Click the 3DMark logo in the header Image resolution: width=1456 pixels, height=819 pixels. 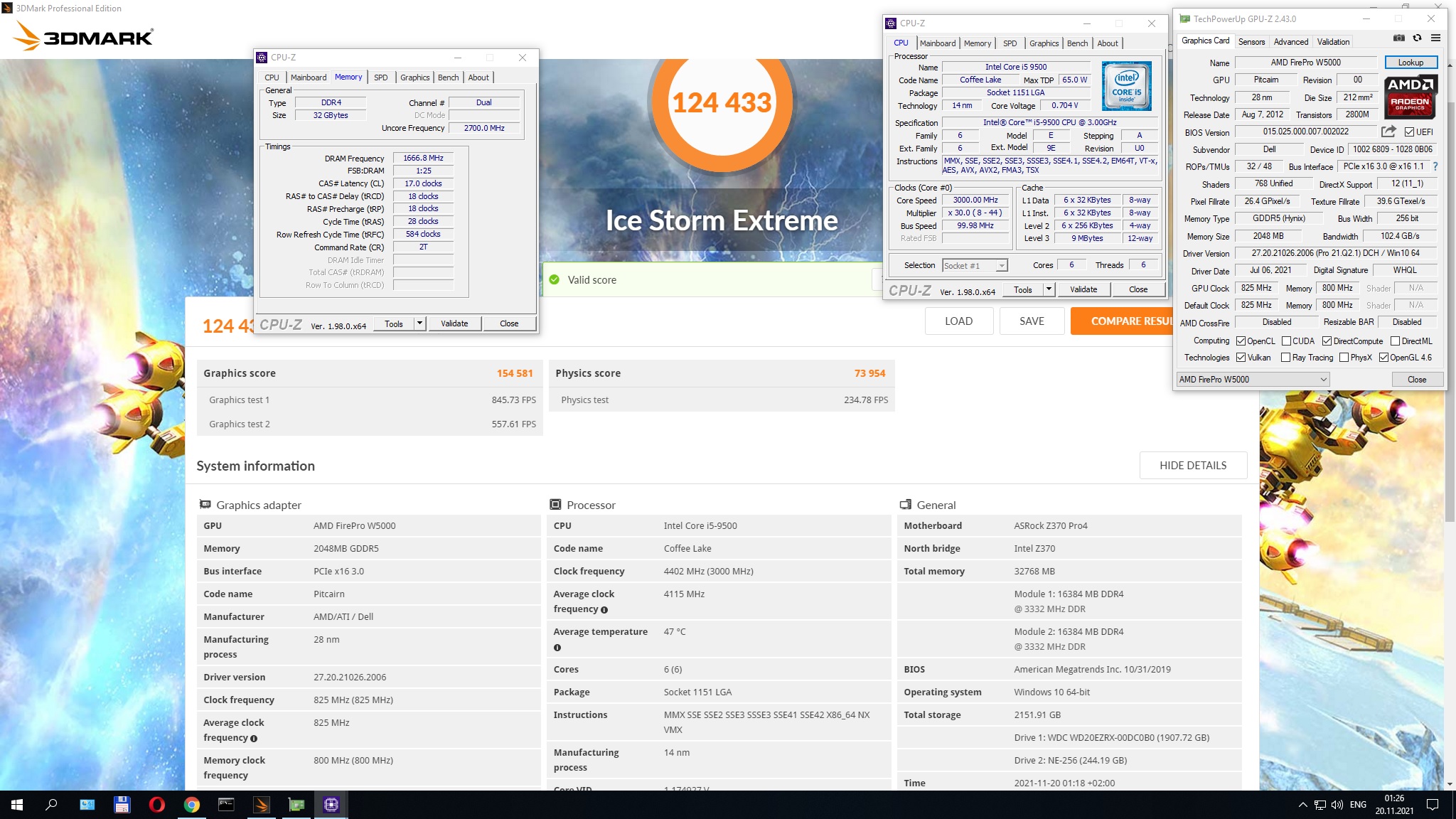[x=84, y=36]
